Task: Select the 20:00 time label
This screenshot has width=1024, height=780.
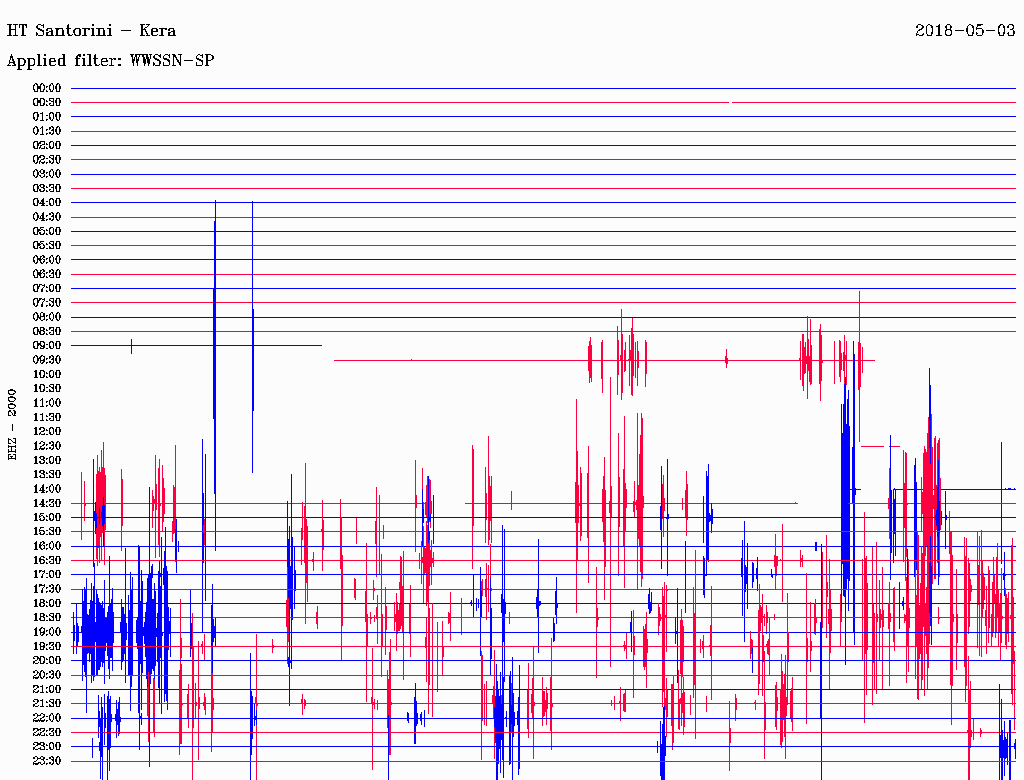Action: coord(47,660)
